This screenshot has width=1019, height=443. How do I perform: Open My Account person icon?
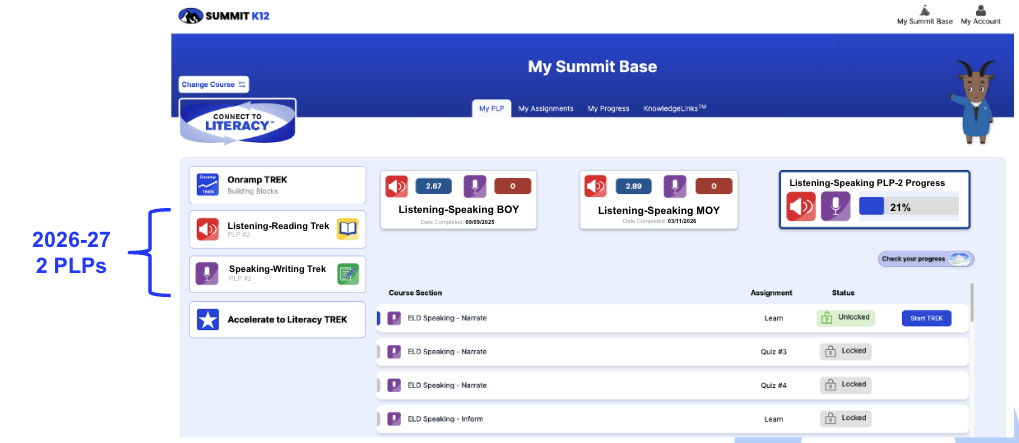click(x=981, y=10)
